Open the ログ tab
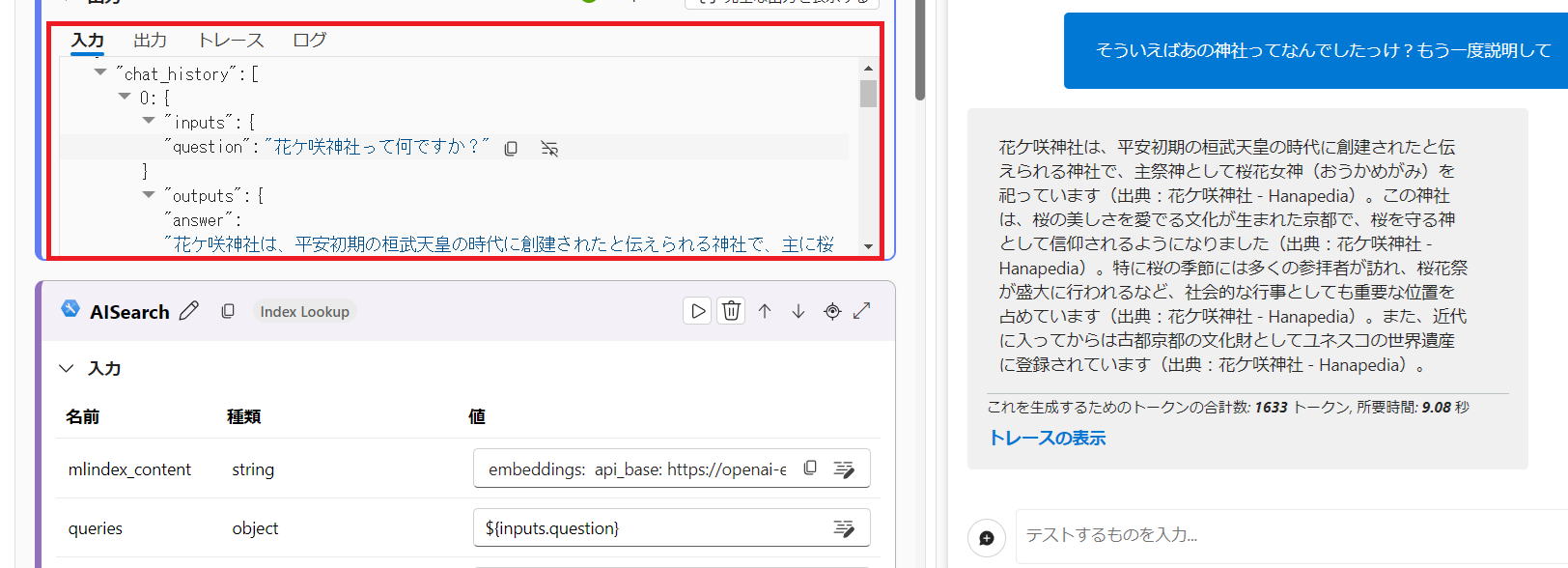The image size is (1568, 568). pos(310,41)
